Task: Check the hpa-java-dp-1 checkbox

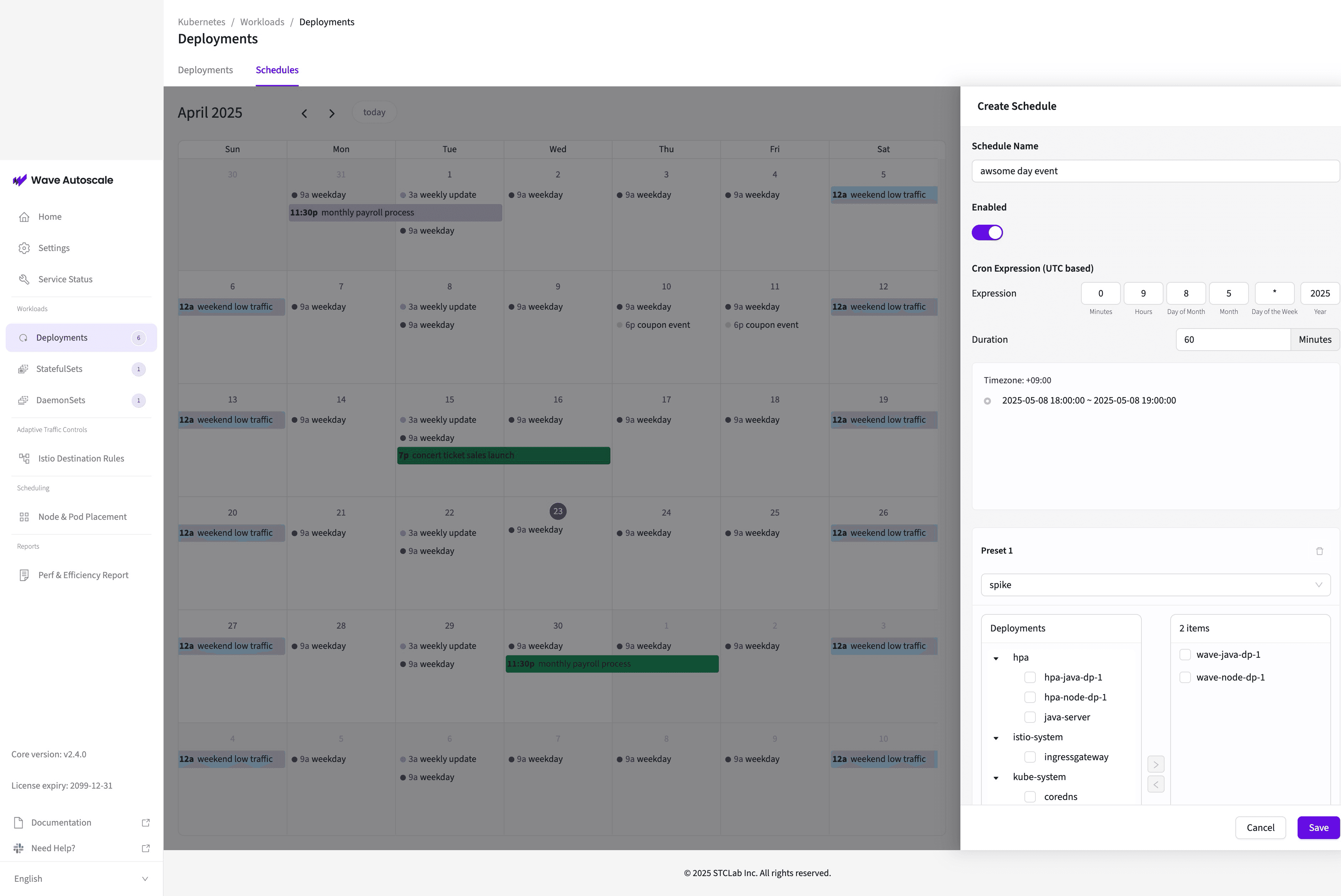Action: click(x=1030, y=677)
